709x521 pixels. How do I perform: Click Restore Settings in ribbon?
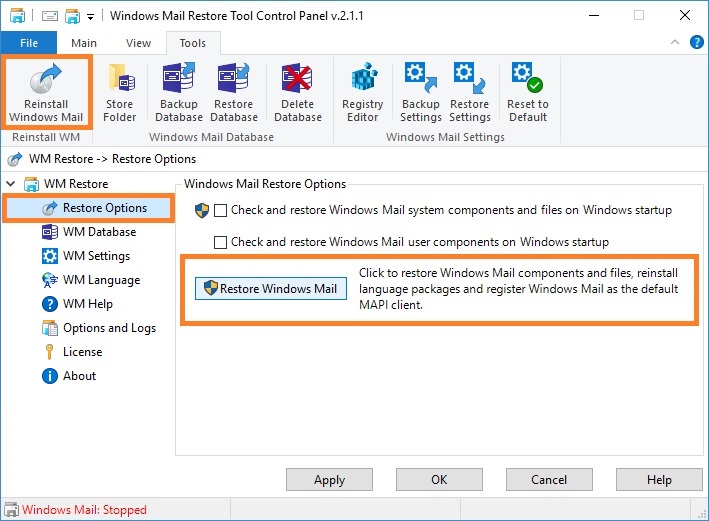tap(469, 92)
